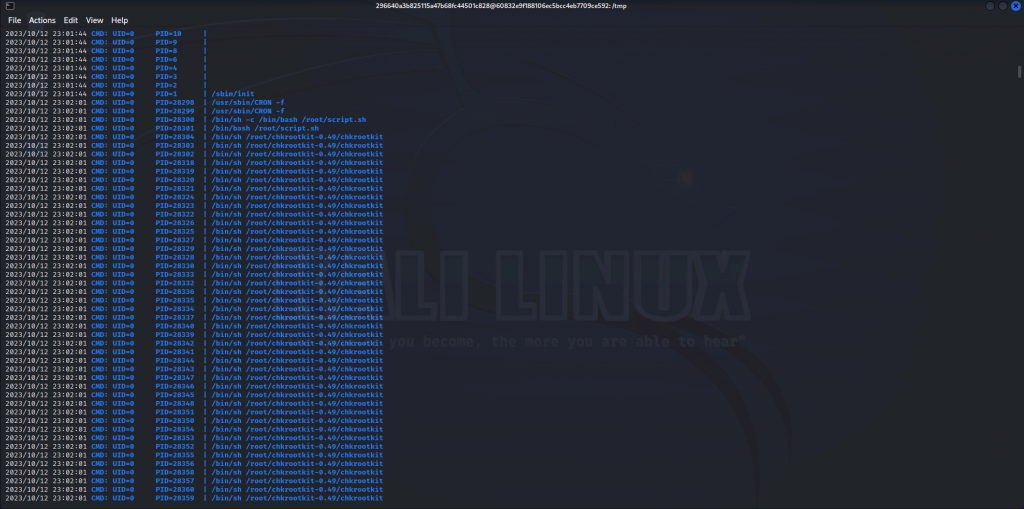
Task: Click the PID=6 text
Action: [x=167, y=59]
